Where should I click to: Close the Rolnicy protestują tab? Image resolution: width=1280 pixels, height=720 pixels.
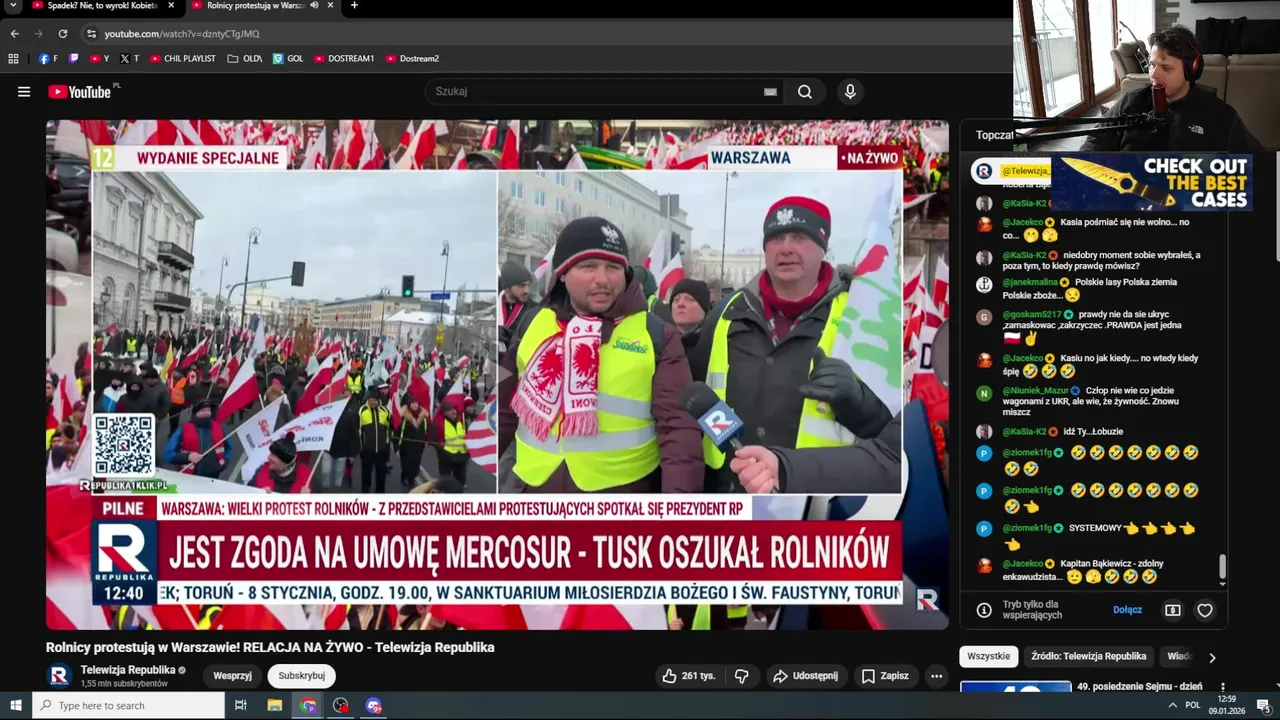tap(331, 5)
